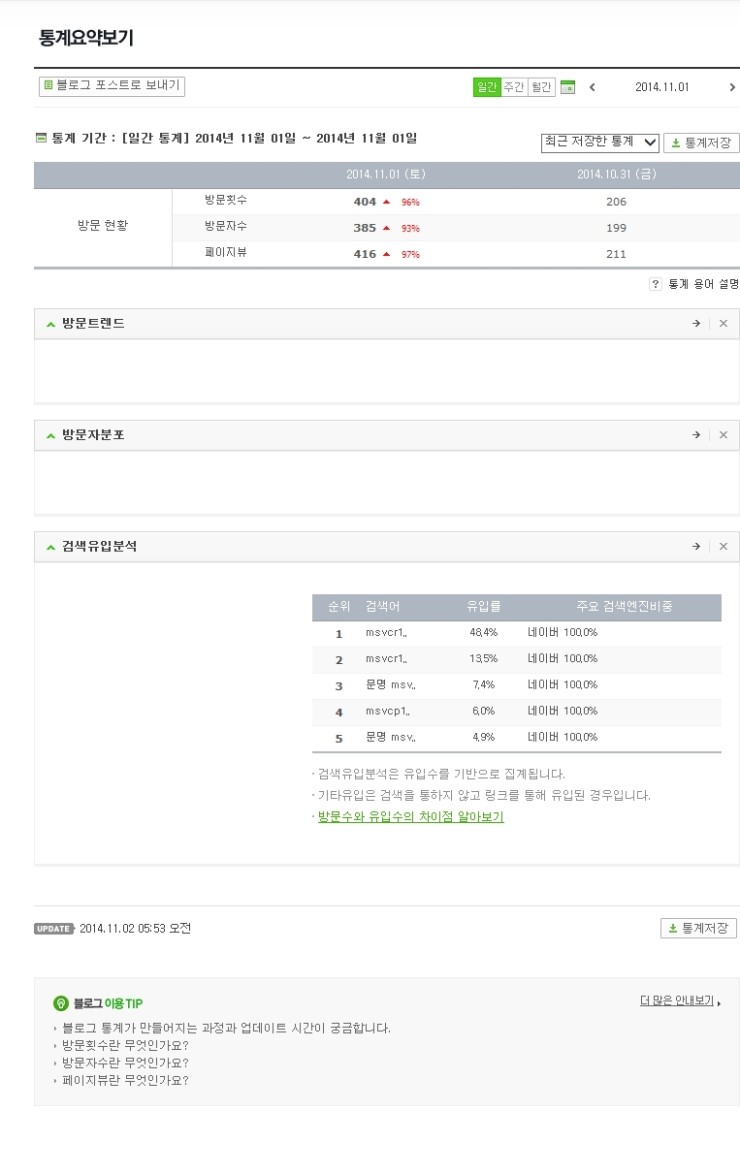
Task: Open 방문트렌드 details arrow
Action: (x=697, y=323)
